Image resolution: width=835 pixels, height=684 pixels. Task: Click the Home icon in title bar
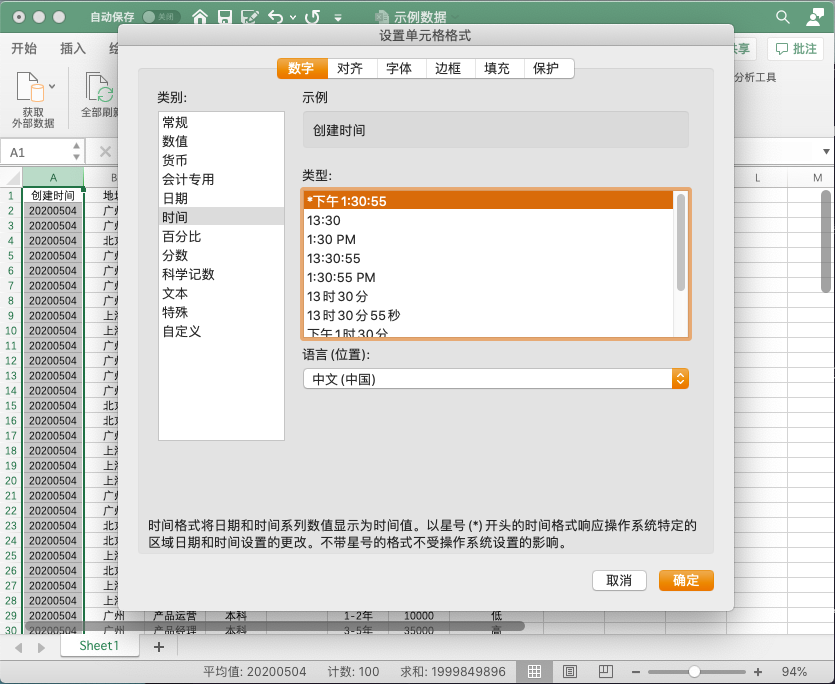200,17
